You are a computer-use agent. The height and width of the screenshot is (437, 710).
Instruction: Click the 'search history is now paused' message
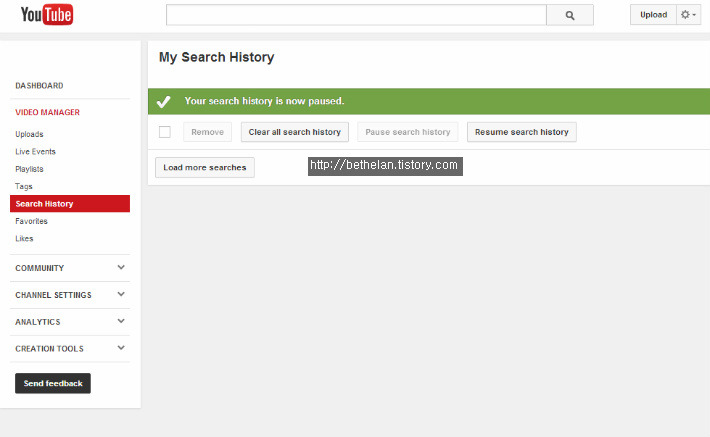click(264, 101)
